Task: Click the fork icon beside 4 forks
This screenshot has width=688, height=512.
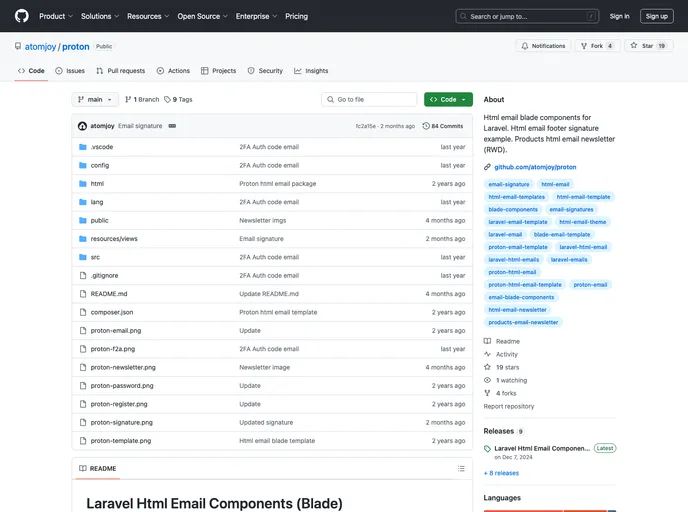Action: click(x=487, y=393)
